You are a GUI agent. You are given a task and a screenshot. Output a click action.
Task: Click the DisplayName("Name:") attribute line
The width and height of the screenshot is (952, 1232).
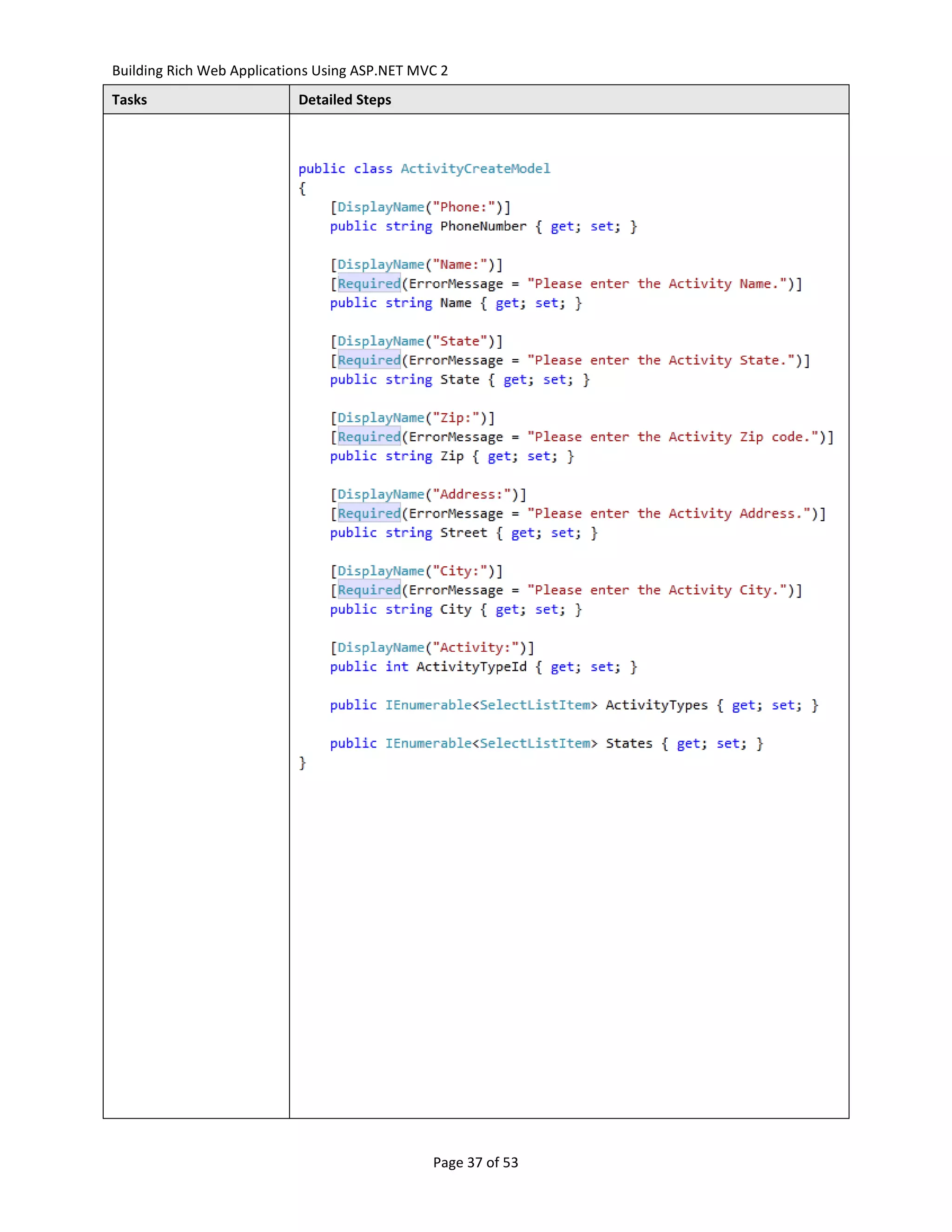416,265
